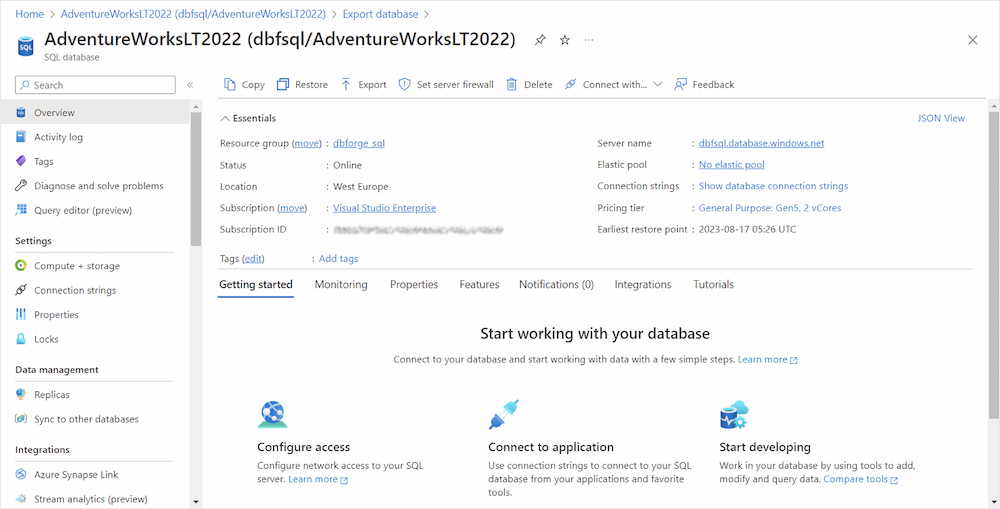Open the Visual Studio Enterprise subscription link

click(385, 208)
